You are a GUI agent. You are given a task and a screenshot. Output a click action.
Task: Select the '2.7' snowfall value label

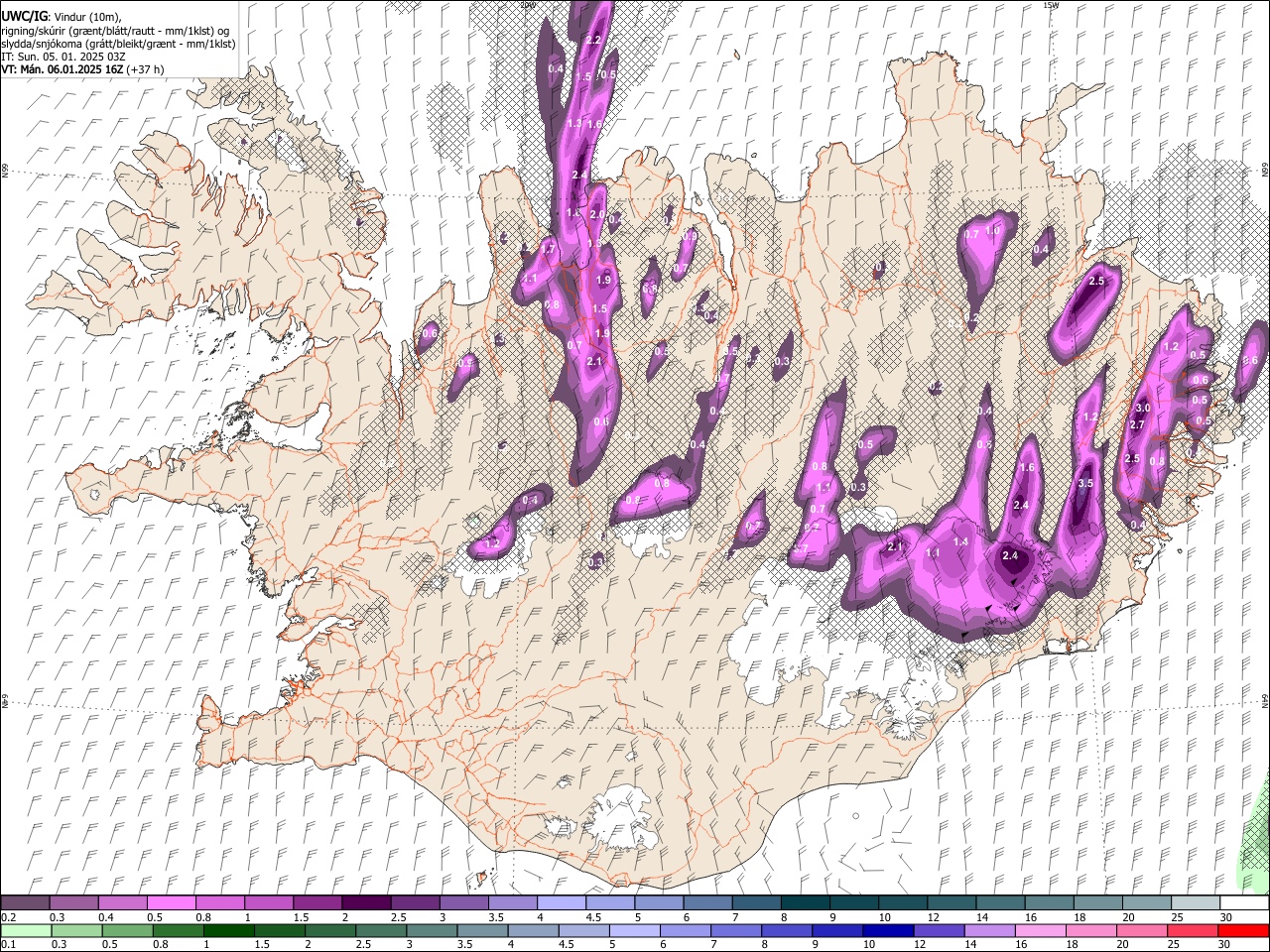1137,424
